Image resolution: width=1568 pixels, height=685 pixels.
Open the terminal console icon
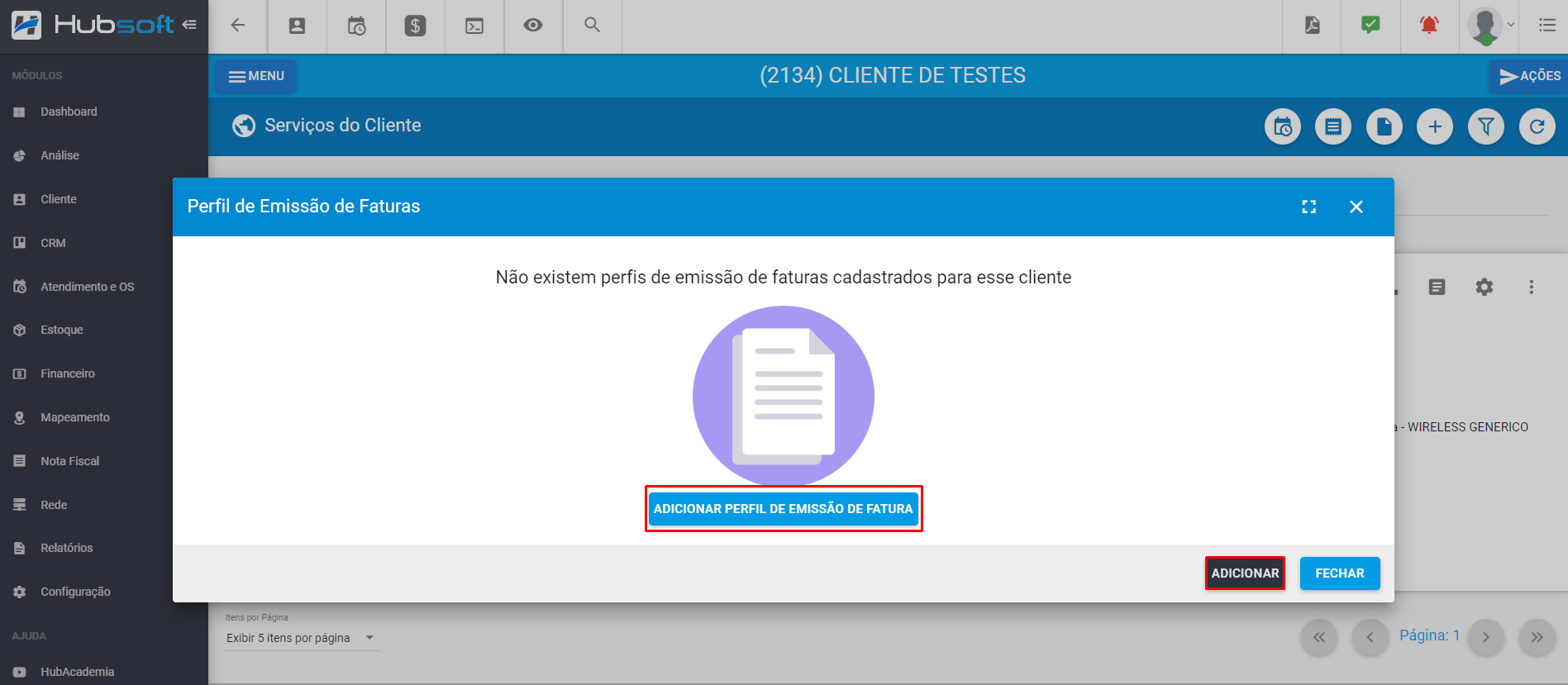[x=474, y=26]
